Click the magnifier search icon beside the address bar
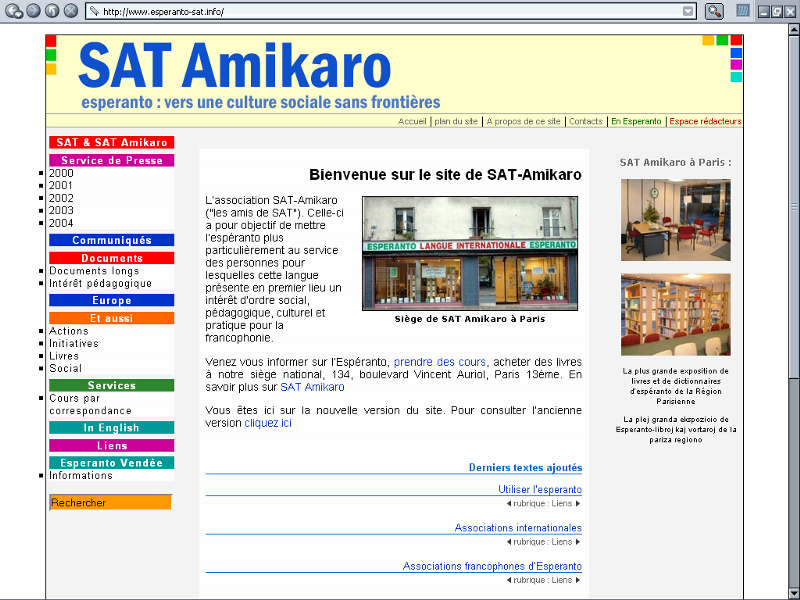The height and width of the screenshot is (600, 800). [x=714, y=11]
